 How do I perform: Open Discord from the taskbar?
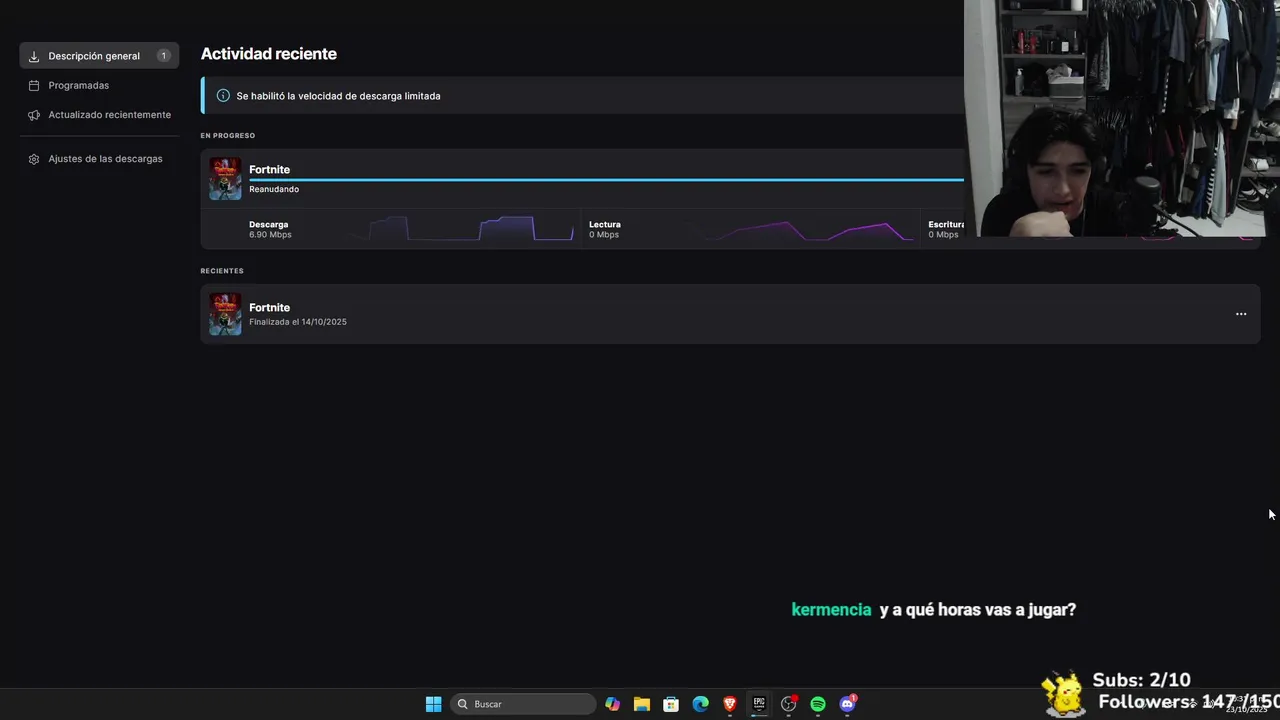[848, 704]
